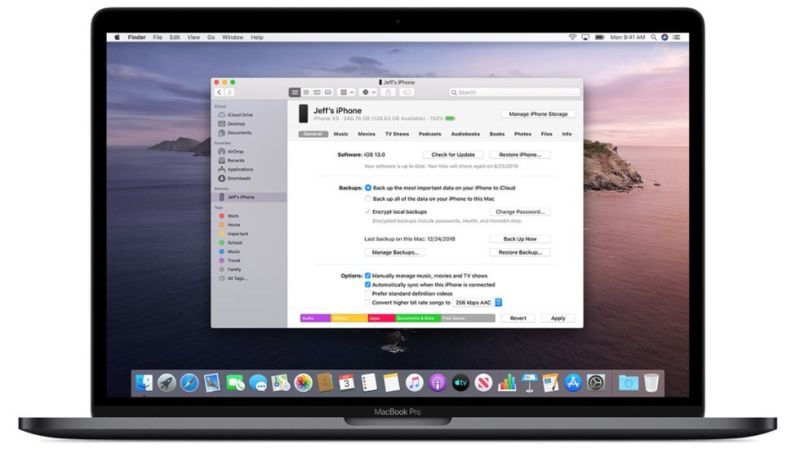This screenshot has height=453, width=800.
Task: Click Manage iPhone Storage button
Action: click(x=538, y=114)
